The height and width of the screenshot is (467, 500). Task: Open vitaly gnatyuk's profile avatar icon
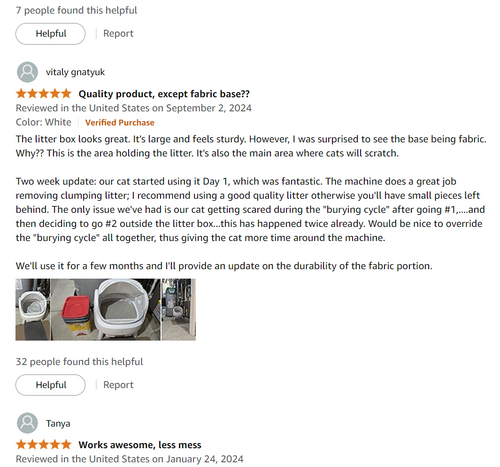click(x=27, y=72)
